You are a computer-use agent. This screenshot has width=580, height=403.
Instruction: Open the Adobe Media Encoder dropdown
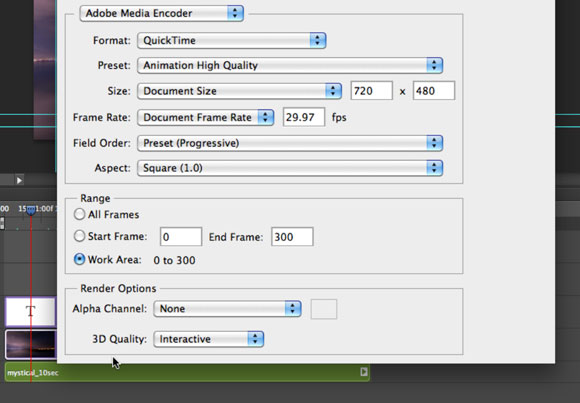tap(161, 13)
